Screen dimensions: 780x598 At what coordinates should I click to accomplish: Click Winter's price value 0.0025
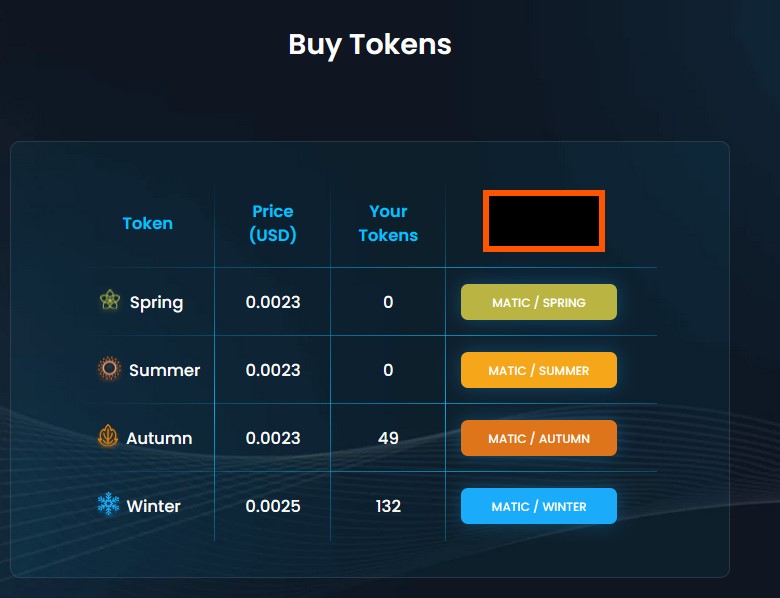[273, 506]
